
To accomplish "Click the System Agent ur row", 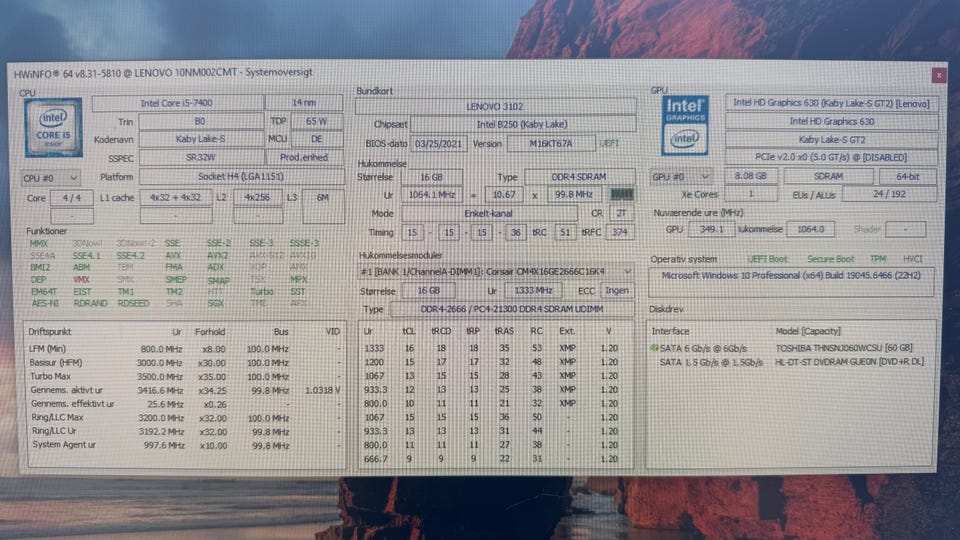I will click(x=185, y=445).
